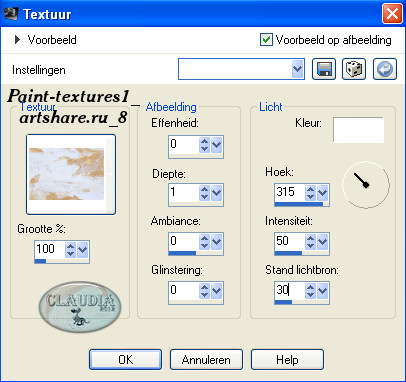The image size is (406, 382).
Task: Click the Glinstering value field
Action: [x=184, y=290]
